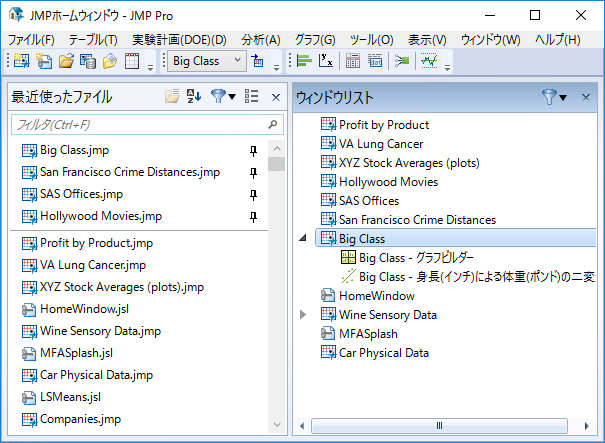This screenshot has height=443, width=605.
Task: Select Car Physical Data in window list
Action: tap(375, 352)
